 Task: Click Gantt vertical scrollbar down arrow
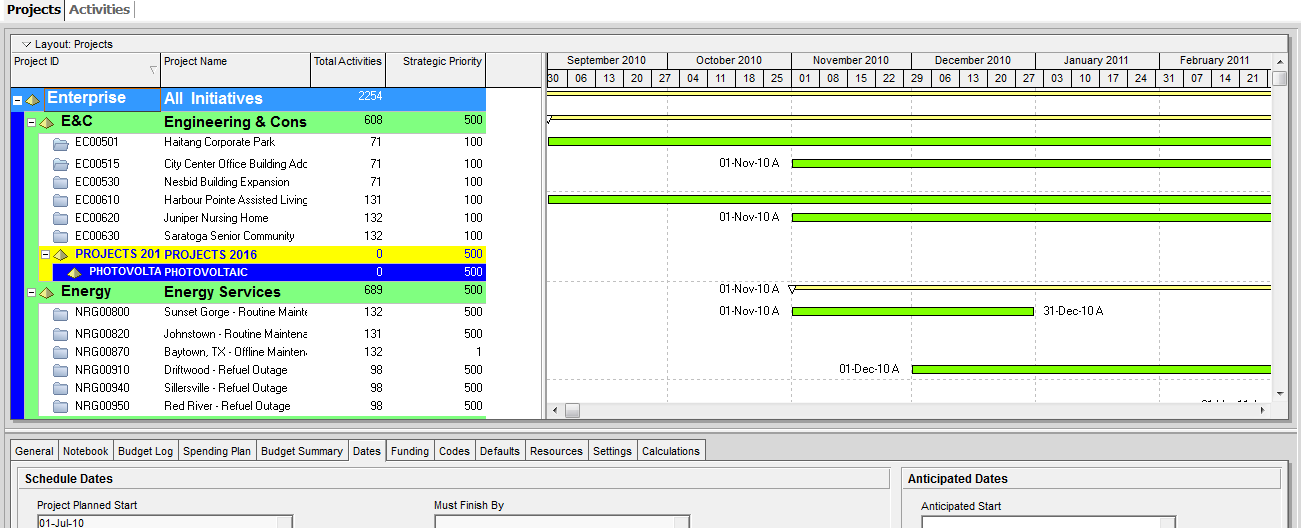click(1279, 395)
